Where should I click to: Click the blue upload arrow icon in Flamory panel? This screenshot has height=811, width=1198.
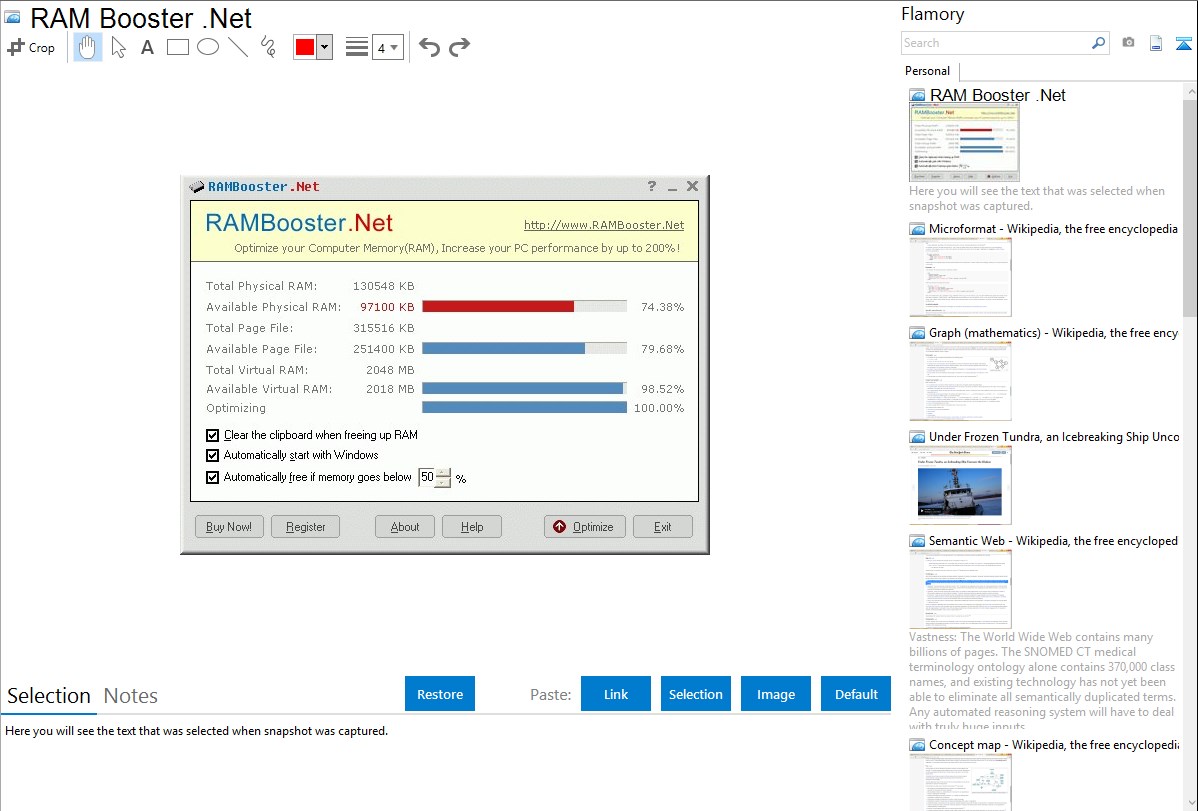pyautogui.click(x=1183, y=43)
